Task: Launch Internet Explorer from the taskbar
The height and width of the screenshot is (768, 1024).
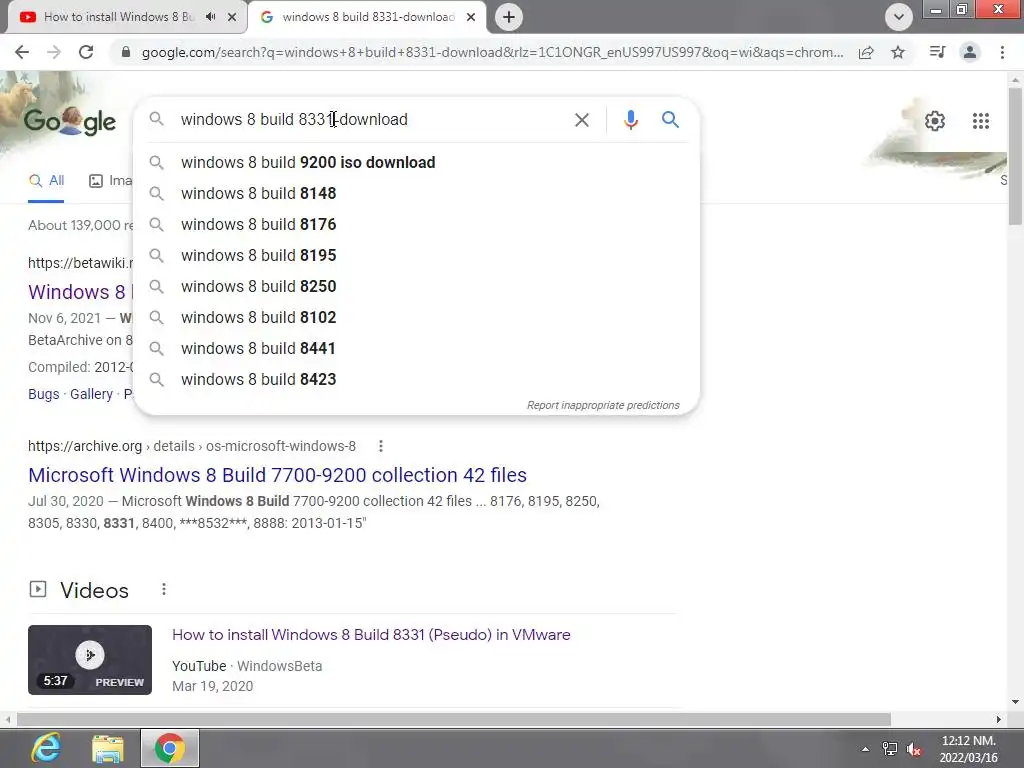Action: [x=46, y=748]
